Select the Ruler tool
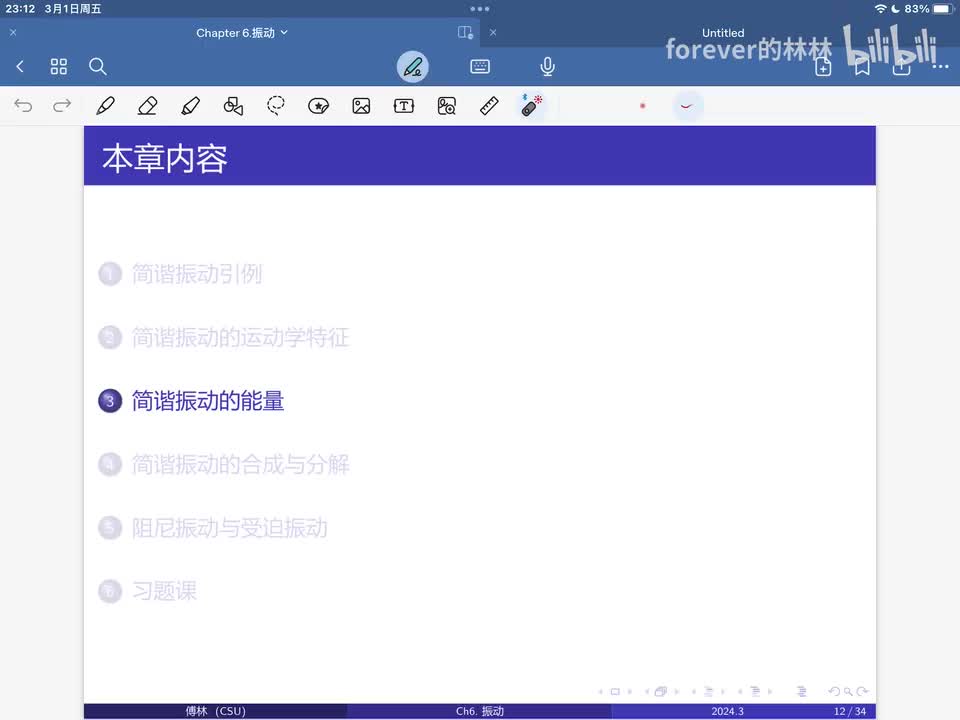Screen dimensions: 960x720 point(489,106)
